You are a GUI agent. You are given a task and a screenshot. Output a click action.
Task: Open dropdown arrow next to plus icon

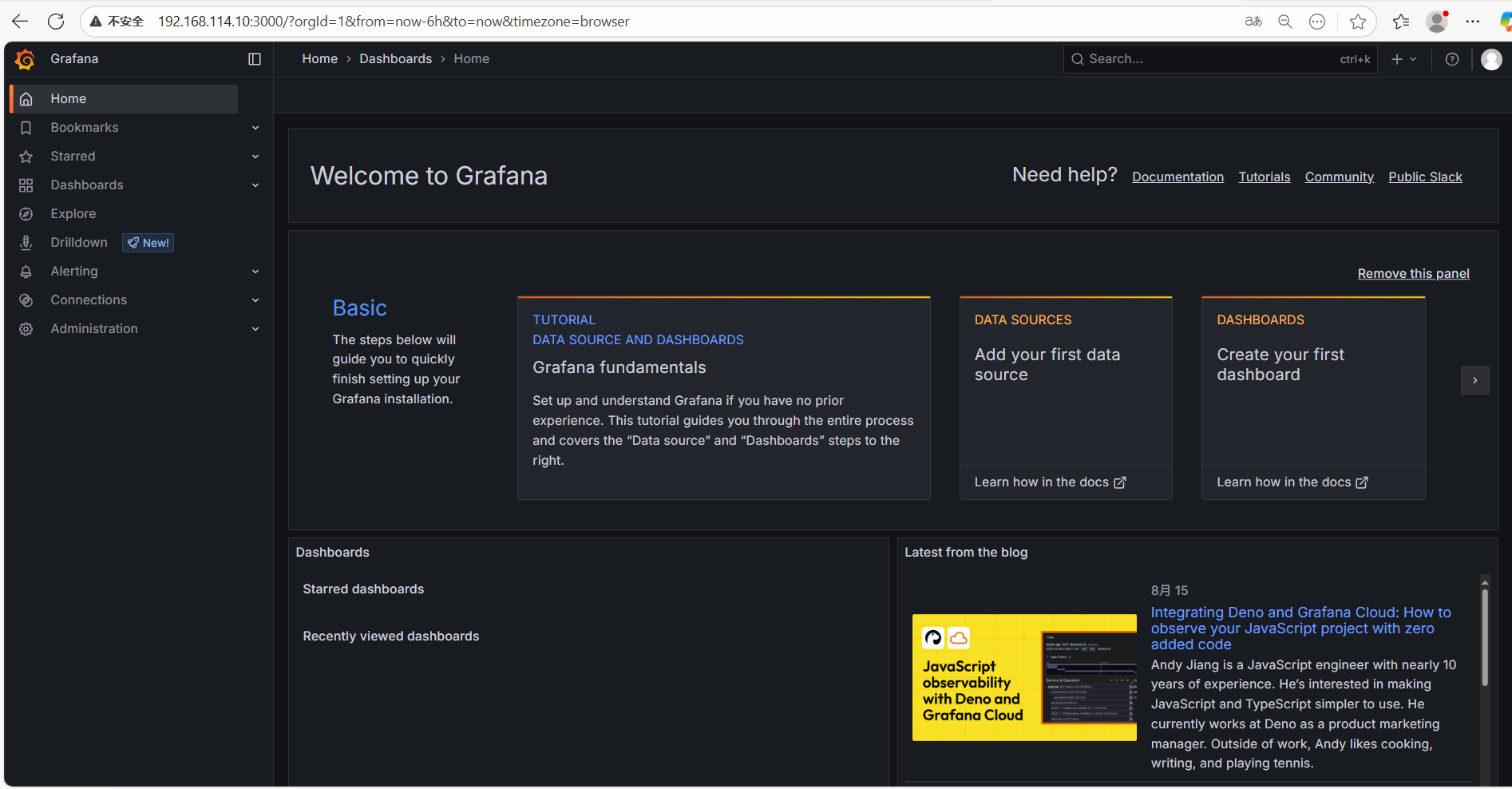[x=1413, y=59]
